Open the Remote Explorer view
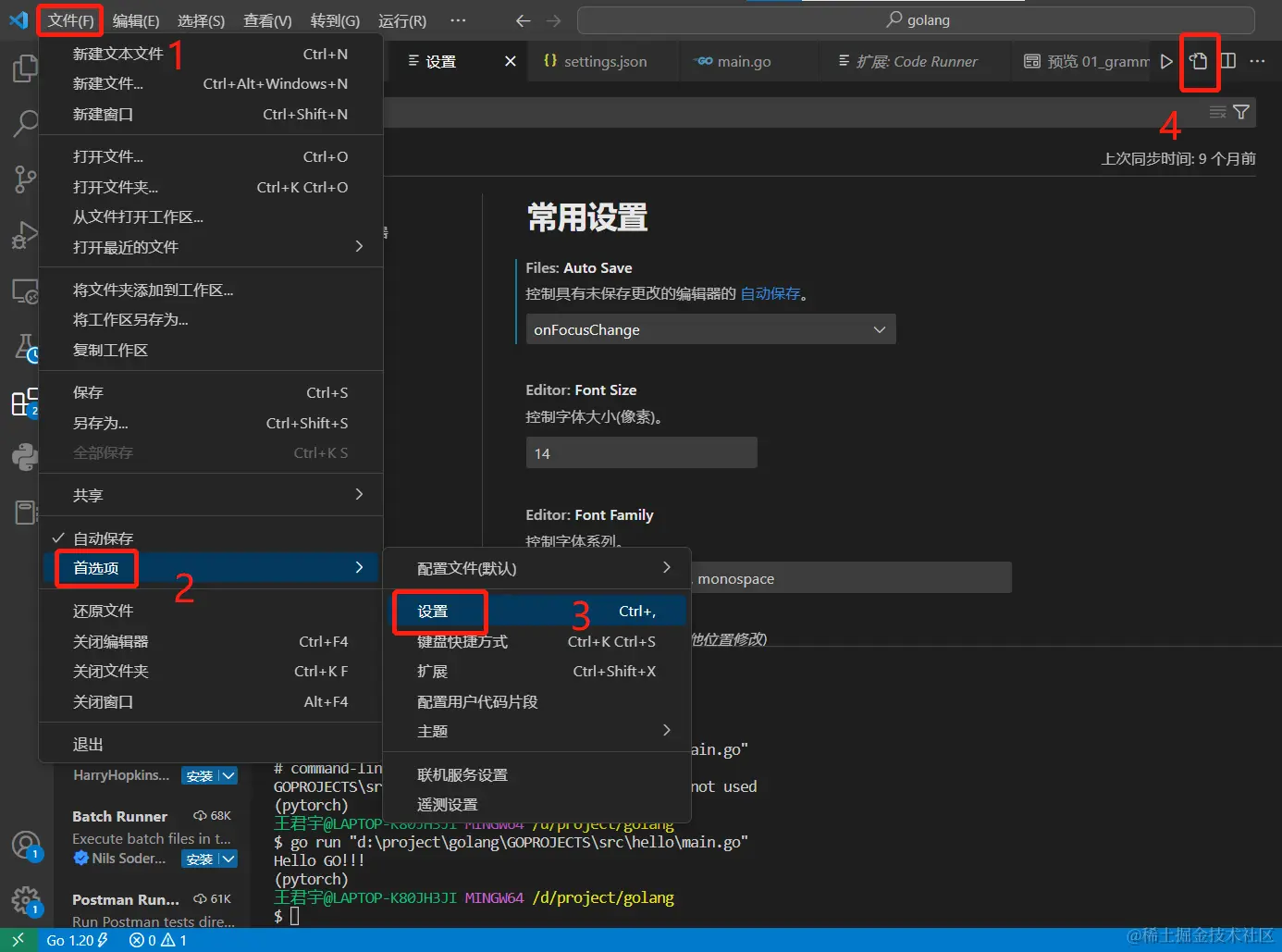Viewport: 1282px width, 952px height. (x=25, y=292)
